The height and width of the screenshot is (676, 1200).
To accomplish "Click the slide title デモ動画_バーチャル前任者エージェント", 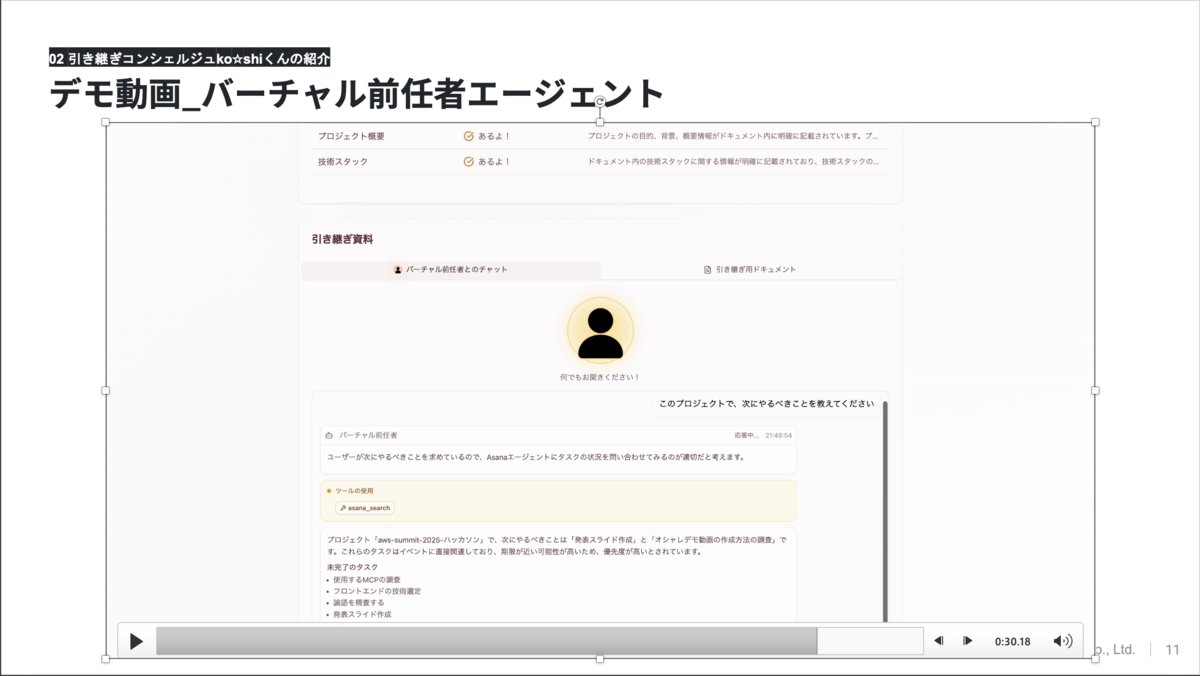I will coord(357,93).
